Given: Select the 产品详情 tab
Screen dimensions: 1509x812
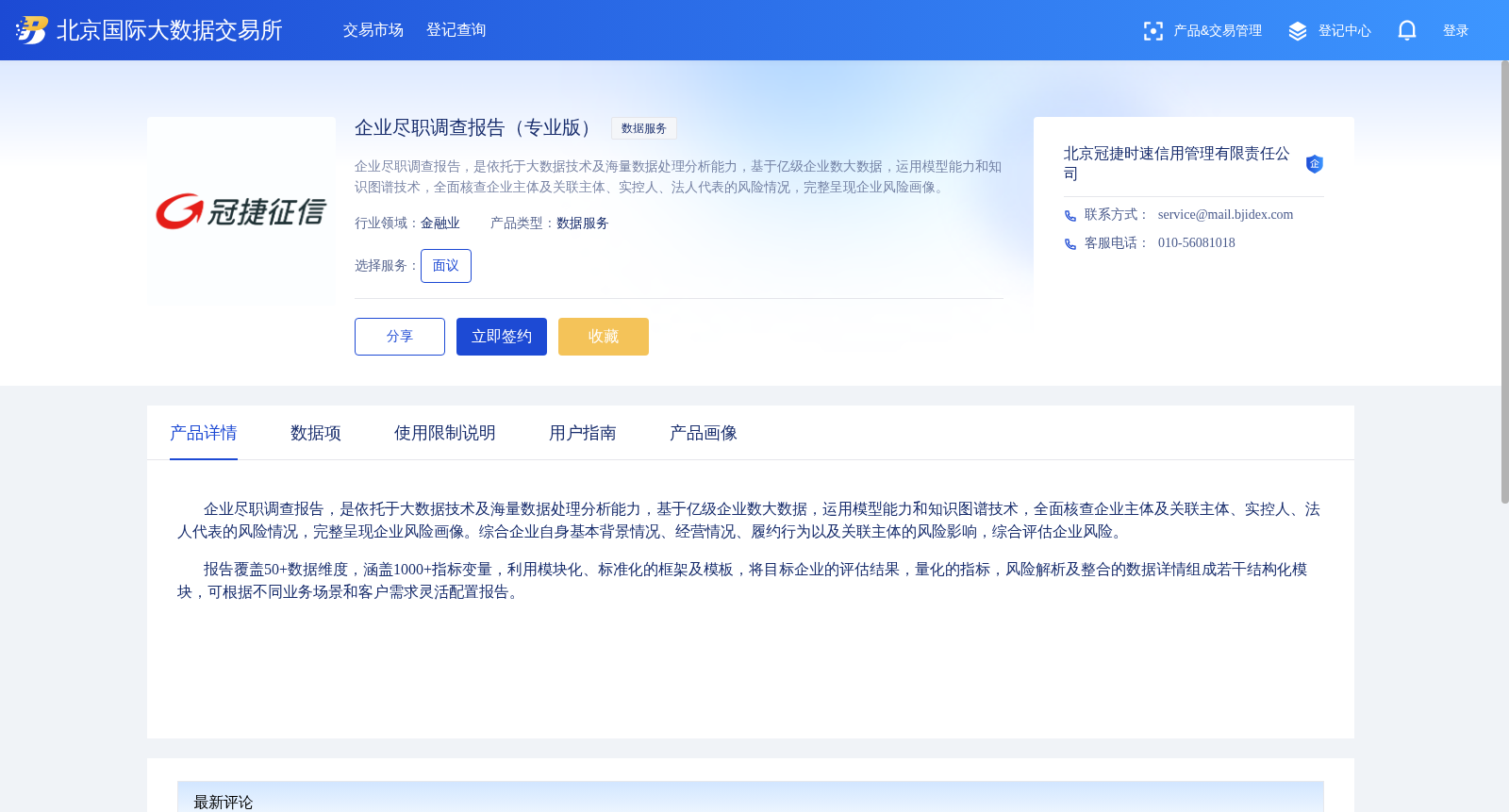Looking at the screenshot, I should 204,433.
